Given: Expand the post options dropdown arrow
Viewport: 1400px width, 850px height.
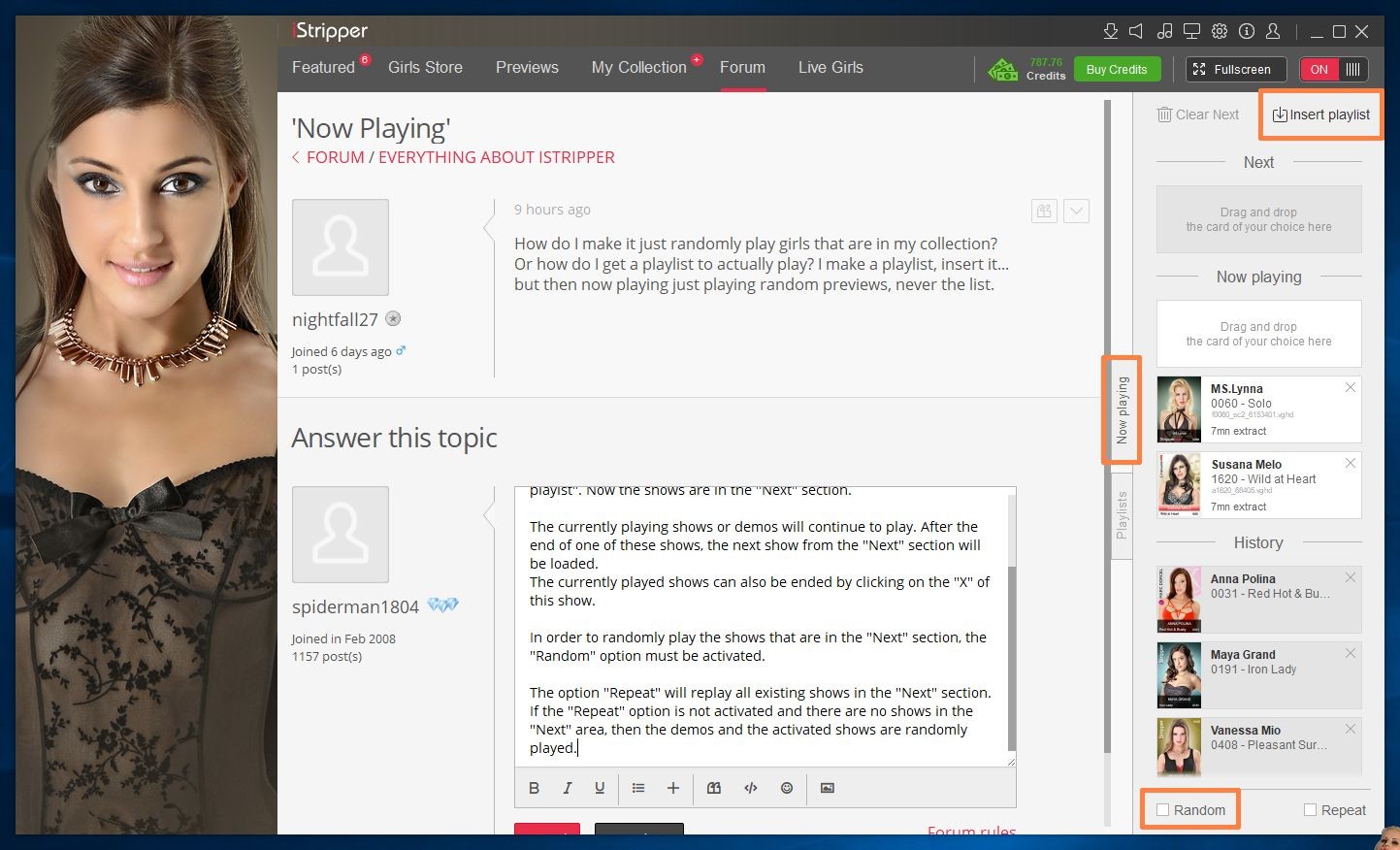Looking at the screenshot, I should (x=1076, y=211).
